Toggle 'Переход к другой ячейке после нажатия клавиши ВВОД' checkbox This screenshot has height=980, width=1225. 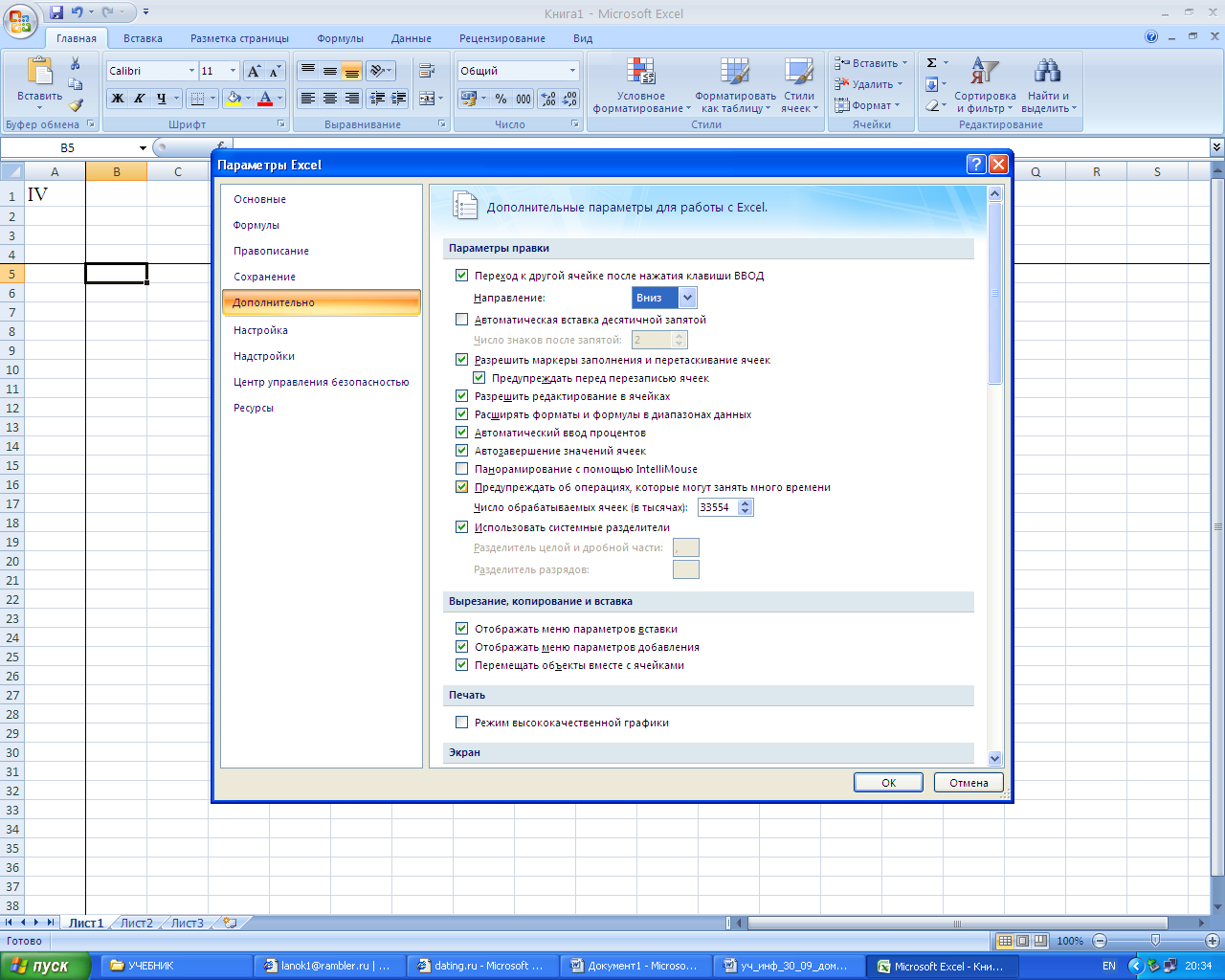461,276
